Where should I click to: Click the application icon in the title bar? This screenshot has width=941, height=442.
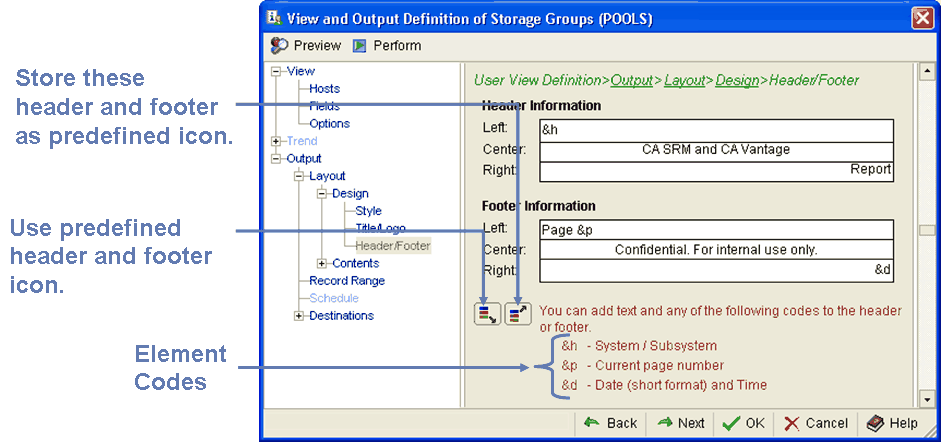(x=274, y=18)
